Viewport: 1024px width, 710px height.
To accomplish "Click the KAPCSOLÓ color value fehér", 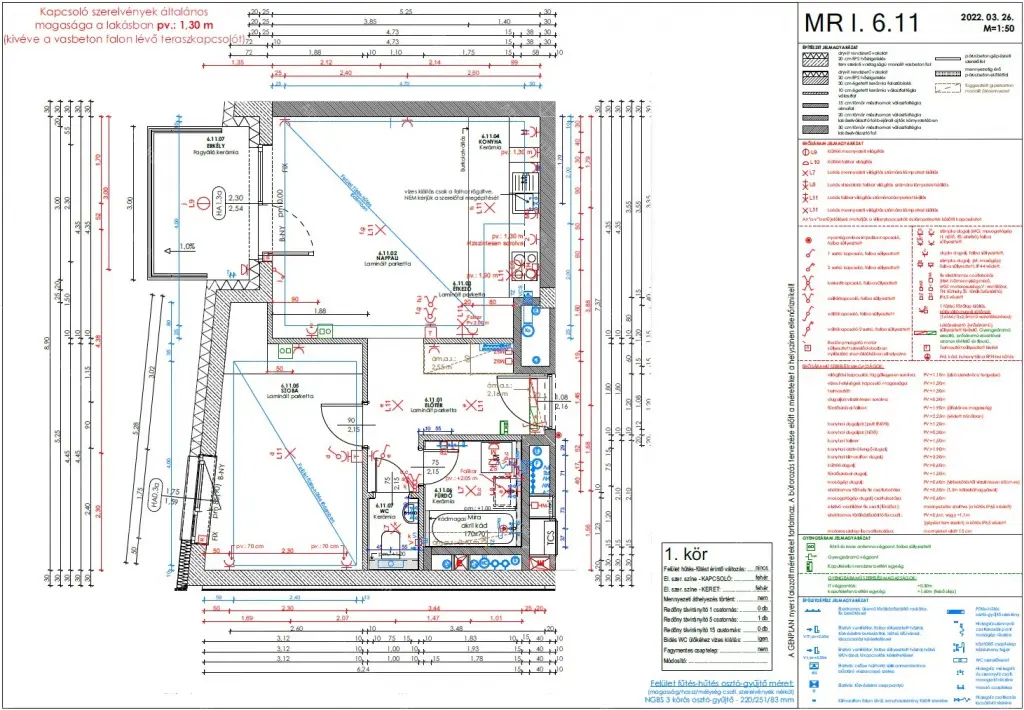I will (x=762, y=578).
